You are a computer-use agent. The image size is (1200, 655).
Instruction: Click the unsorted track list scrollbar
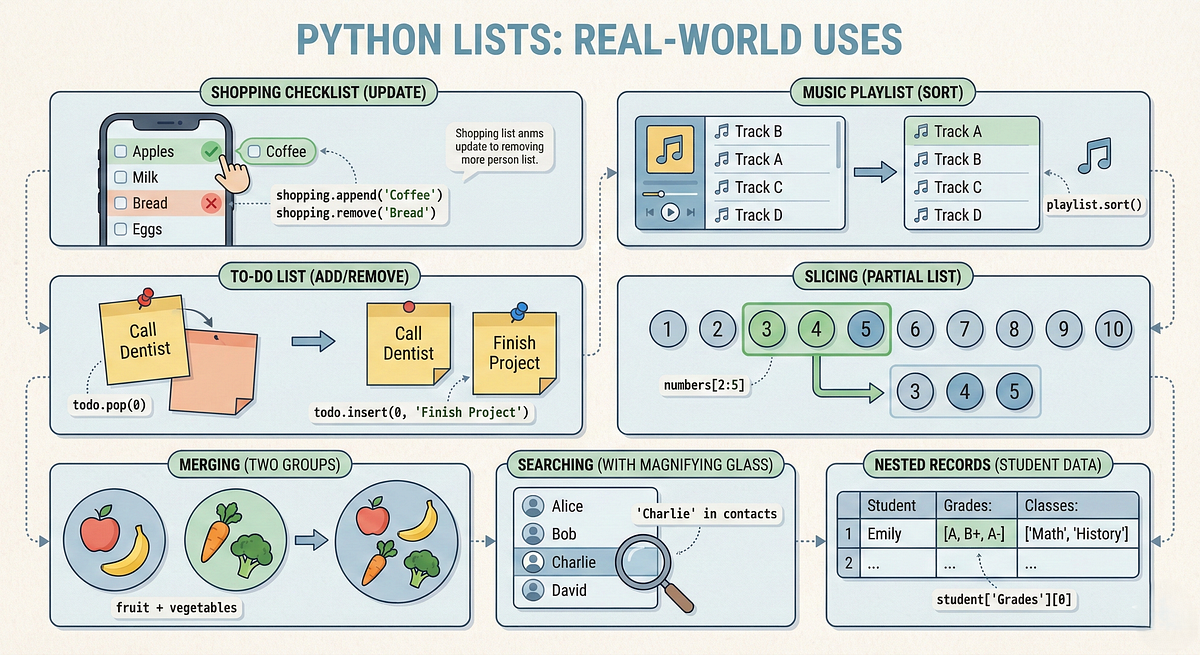[837, 147]
